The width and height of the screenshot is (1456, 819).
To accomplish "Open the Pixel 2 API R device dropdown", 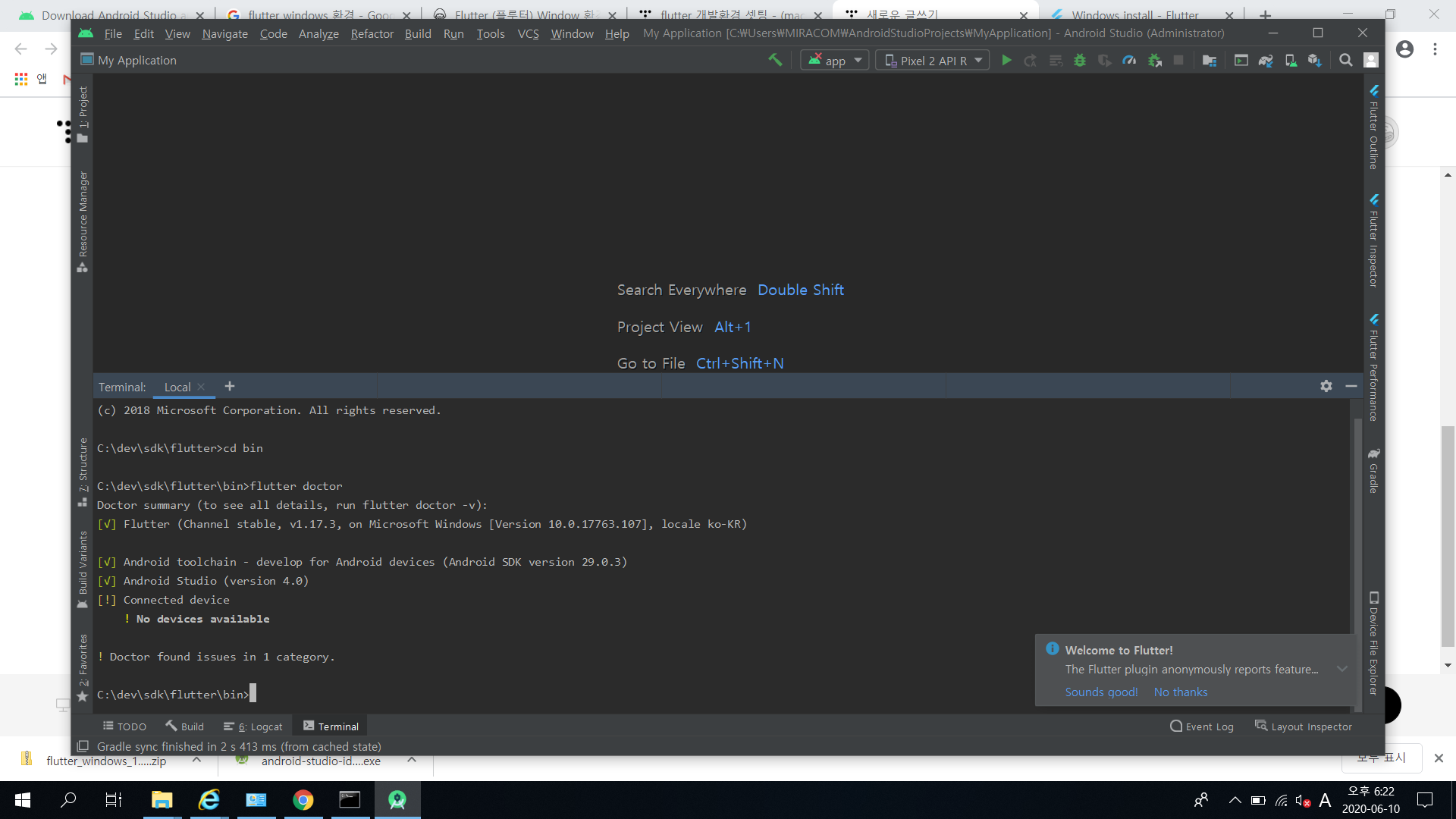I will pyautogui.click(x=933, y=61).
